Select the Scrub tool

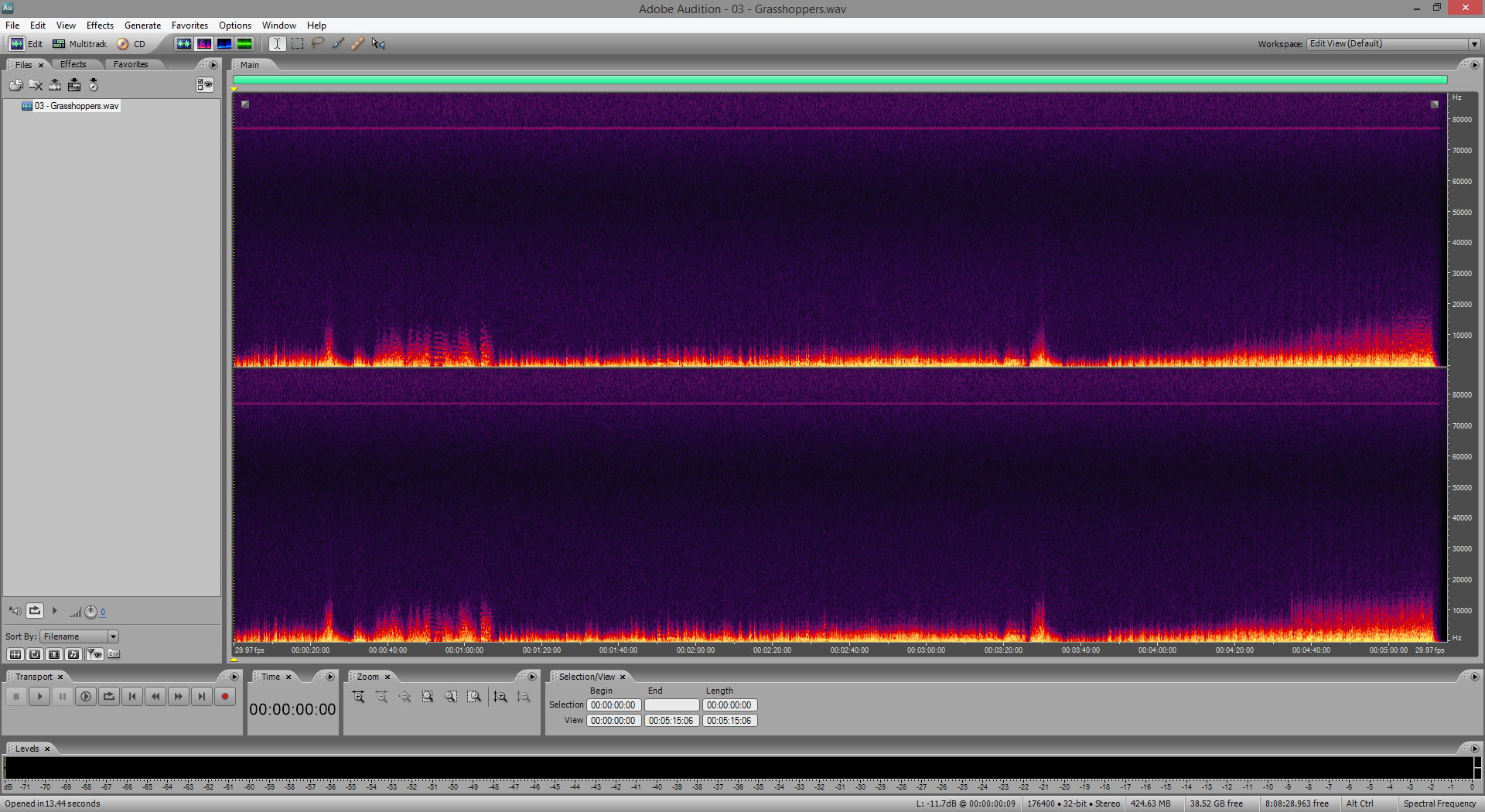(x=378, y=44)
